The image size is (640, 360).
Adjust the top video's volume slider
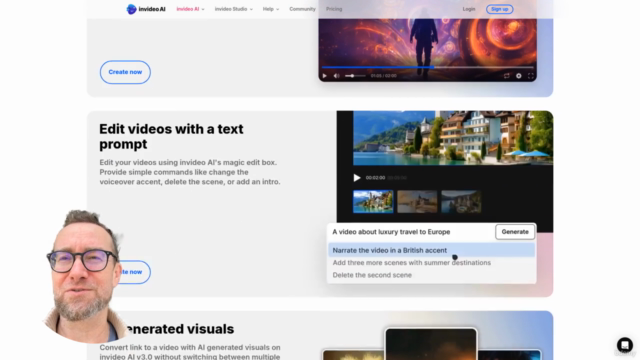[355, 76]
